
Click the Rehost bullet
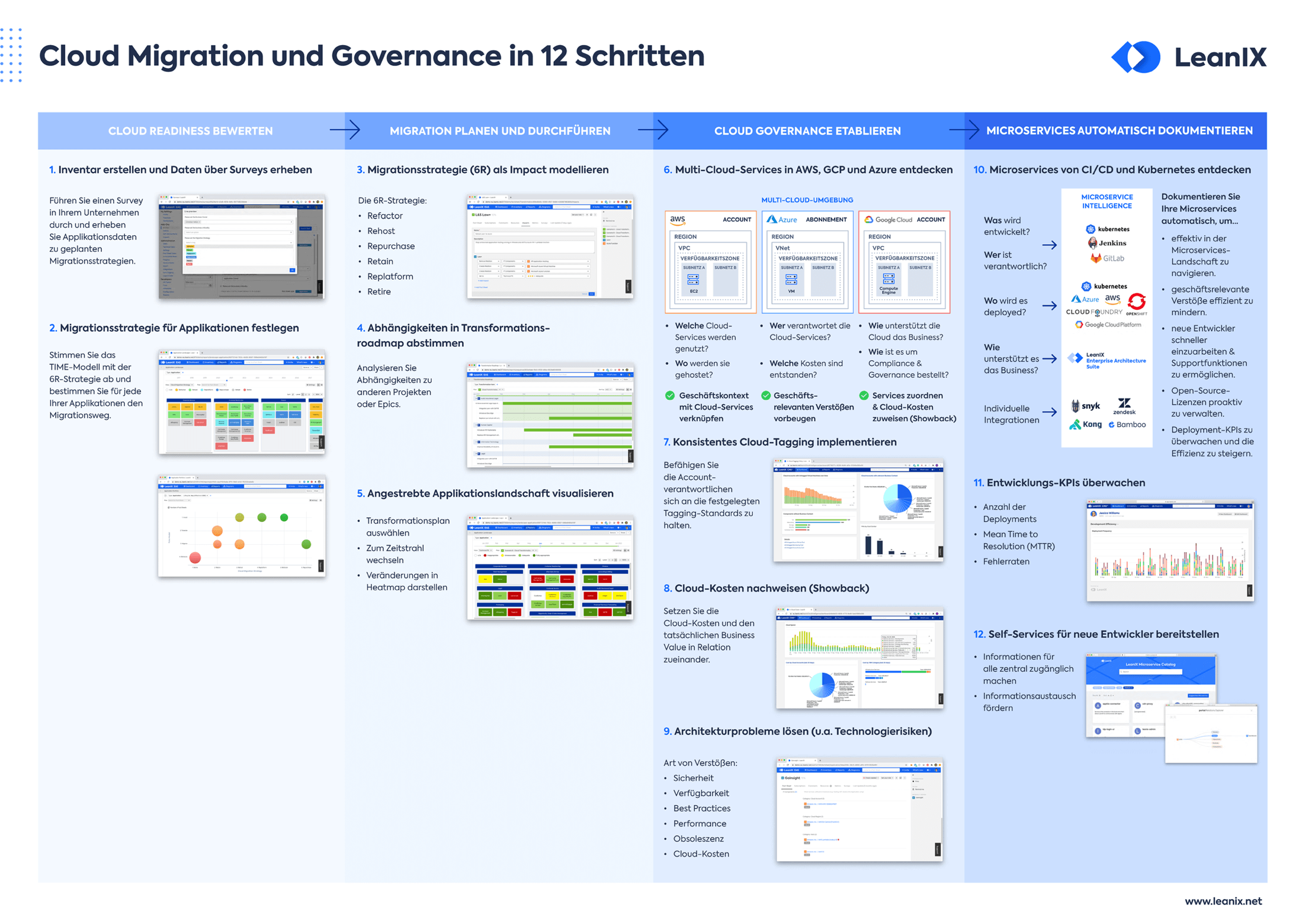(381, 231)
